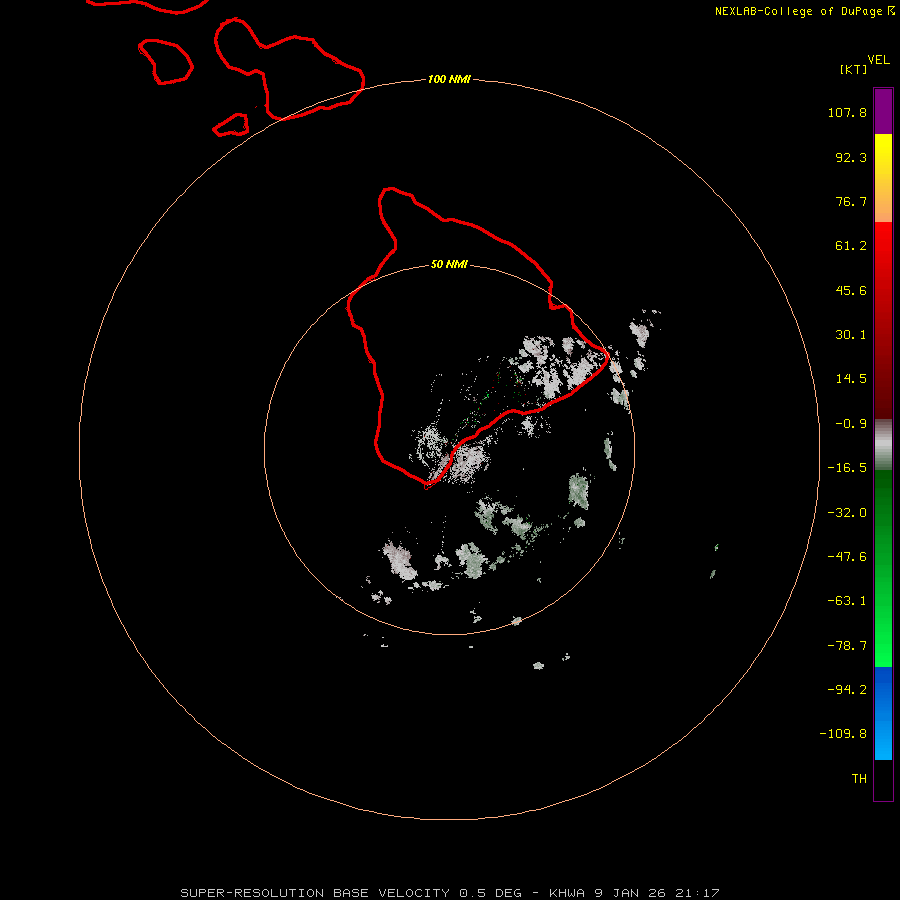900x900 pixels.
Task: Click the blue segment of velocity color bar
Action: pyautogui.click(x=883, y=713)
